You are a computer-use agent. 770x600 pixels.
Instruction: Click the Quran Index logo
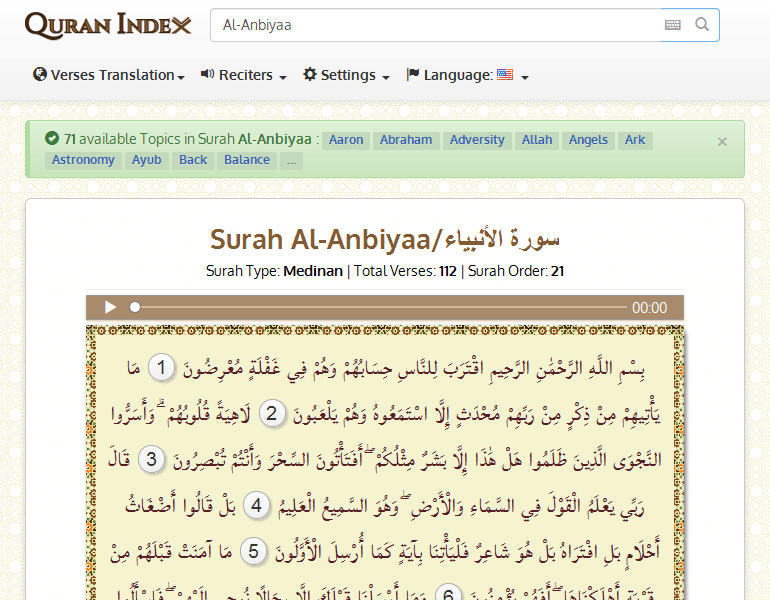tap(108, 25)
